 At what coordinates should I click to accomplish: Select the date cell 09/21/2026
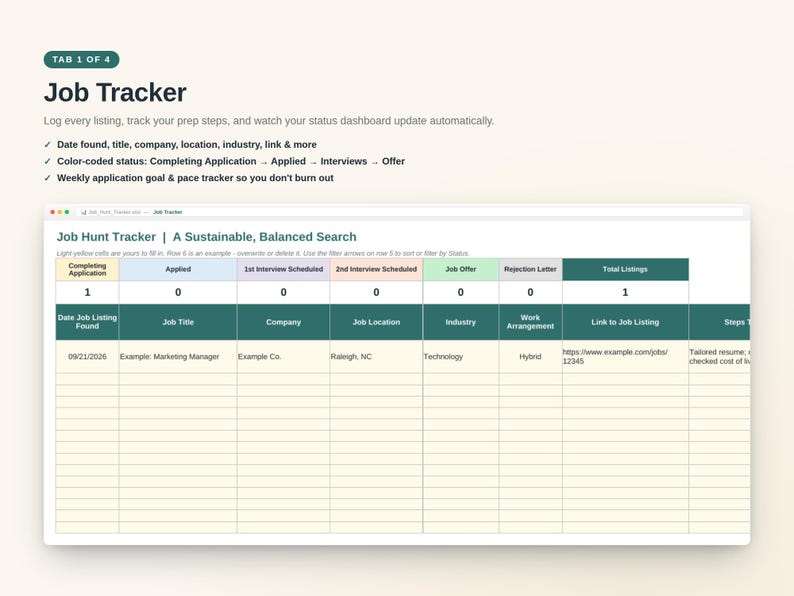click(x=87, y=356)
